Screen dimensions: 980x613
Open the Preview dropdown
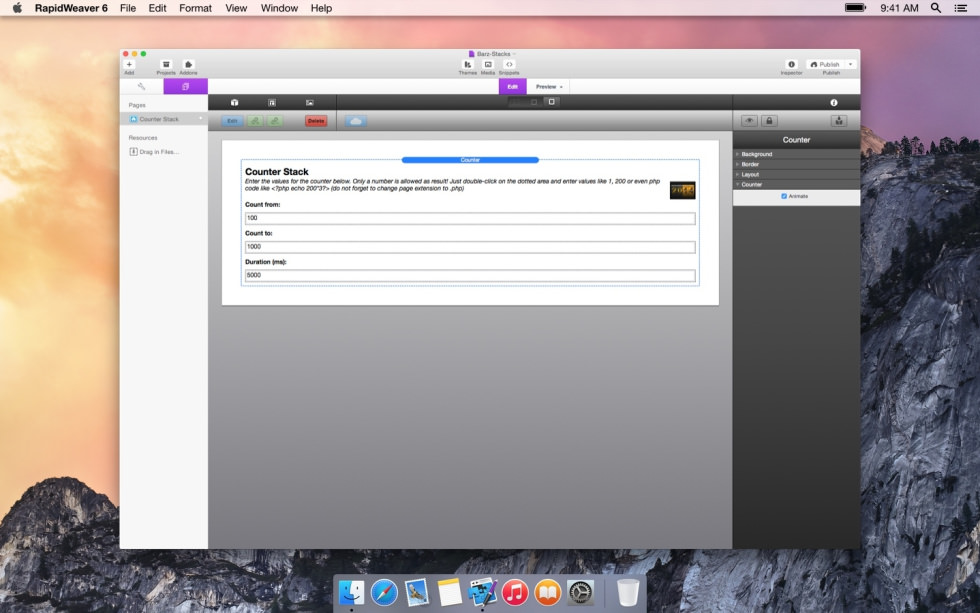pos(549,87)
